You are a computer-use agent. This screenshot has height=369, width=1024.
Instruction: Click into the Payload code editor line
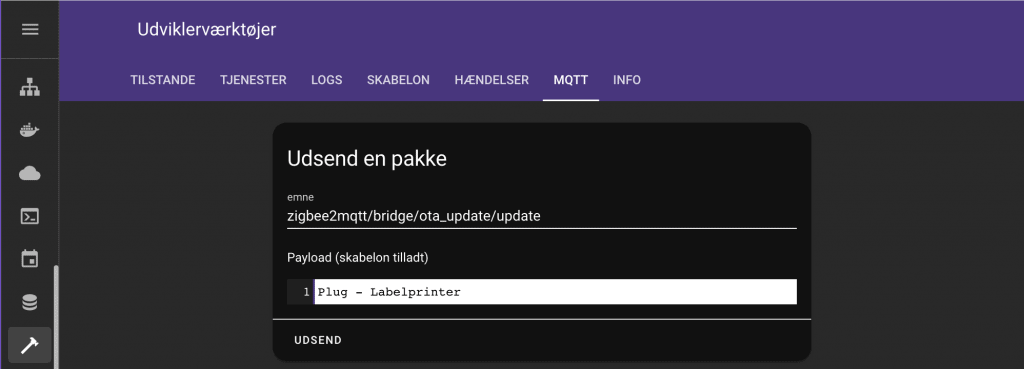(x=556, y=292)
